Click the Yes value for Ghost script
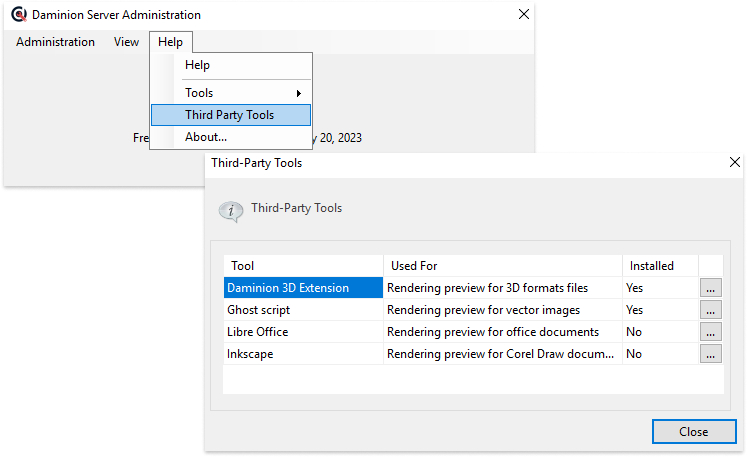Image resolution: width=747 pixels, height=457 pixels. [x=660, y=310]
